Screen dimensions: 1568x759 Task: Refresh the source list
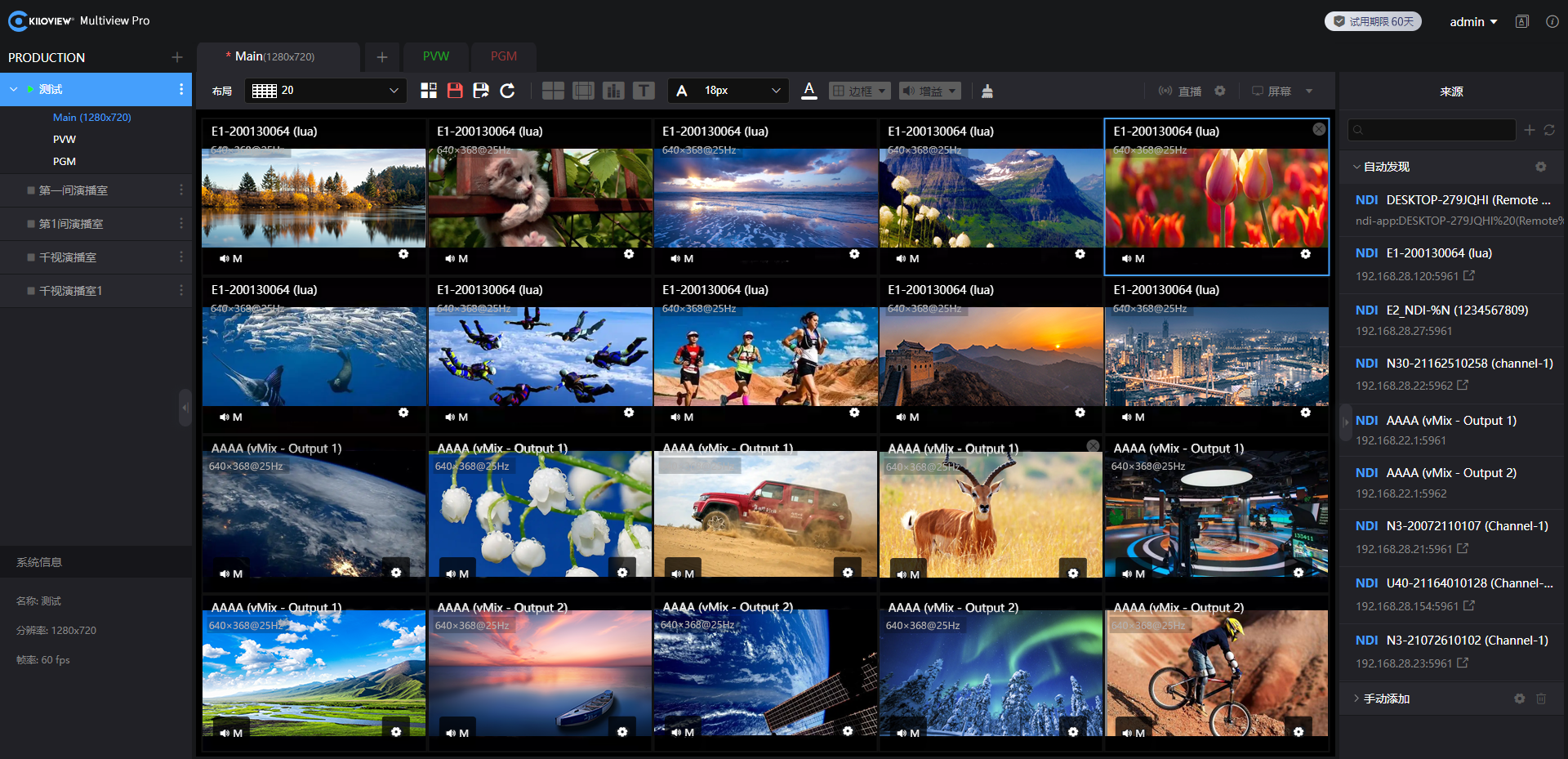click(x=1549, y=130)
